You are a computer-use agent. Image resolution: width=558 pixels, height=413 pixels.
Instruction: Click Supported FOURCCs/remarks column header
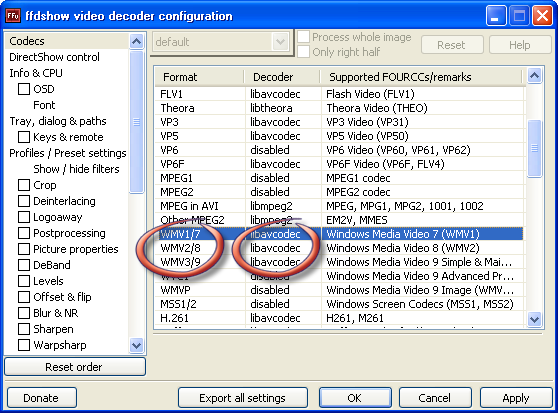(421, 77)
